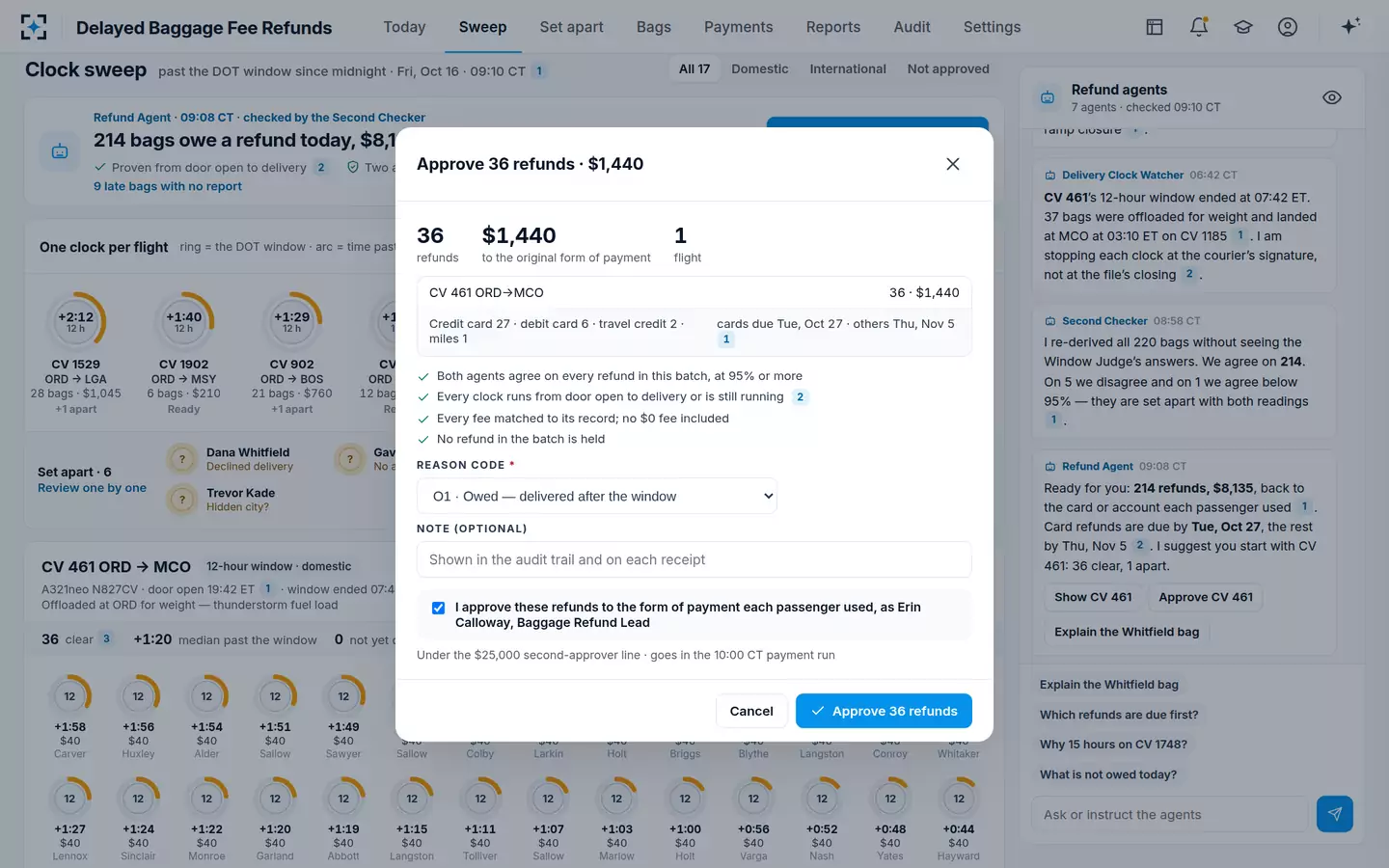
Task: Open the CV 902 flight clock ring
Action: click(292, 321)
